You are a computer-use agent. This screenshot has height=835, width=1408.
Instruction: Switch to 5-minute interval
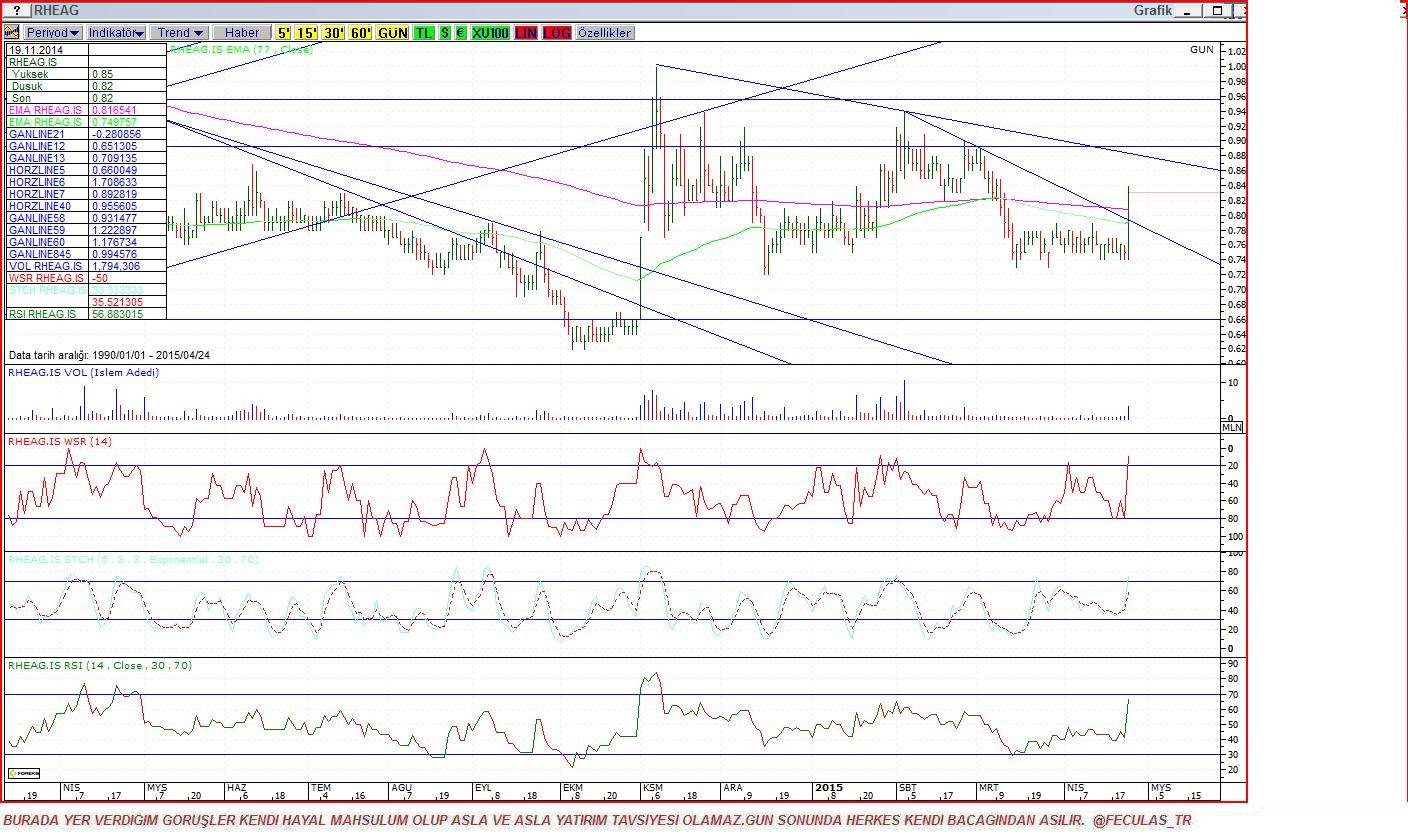(284, 33)
